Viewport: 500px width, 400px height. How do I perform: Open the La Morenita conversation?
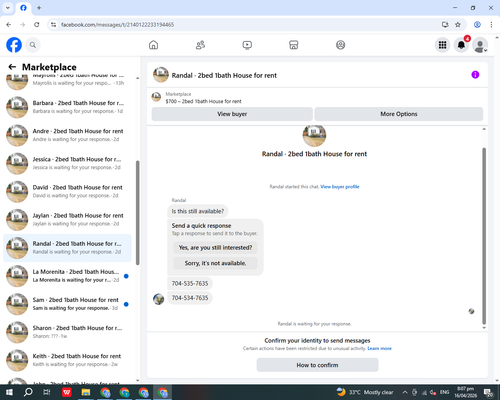pos(67,276)
